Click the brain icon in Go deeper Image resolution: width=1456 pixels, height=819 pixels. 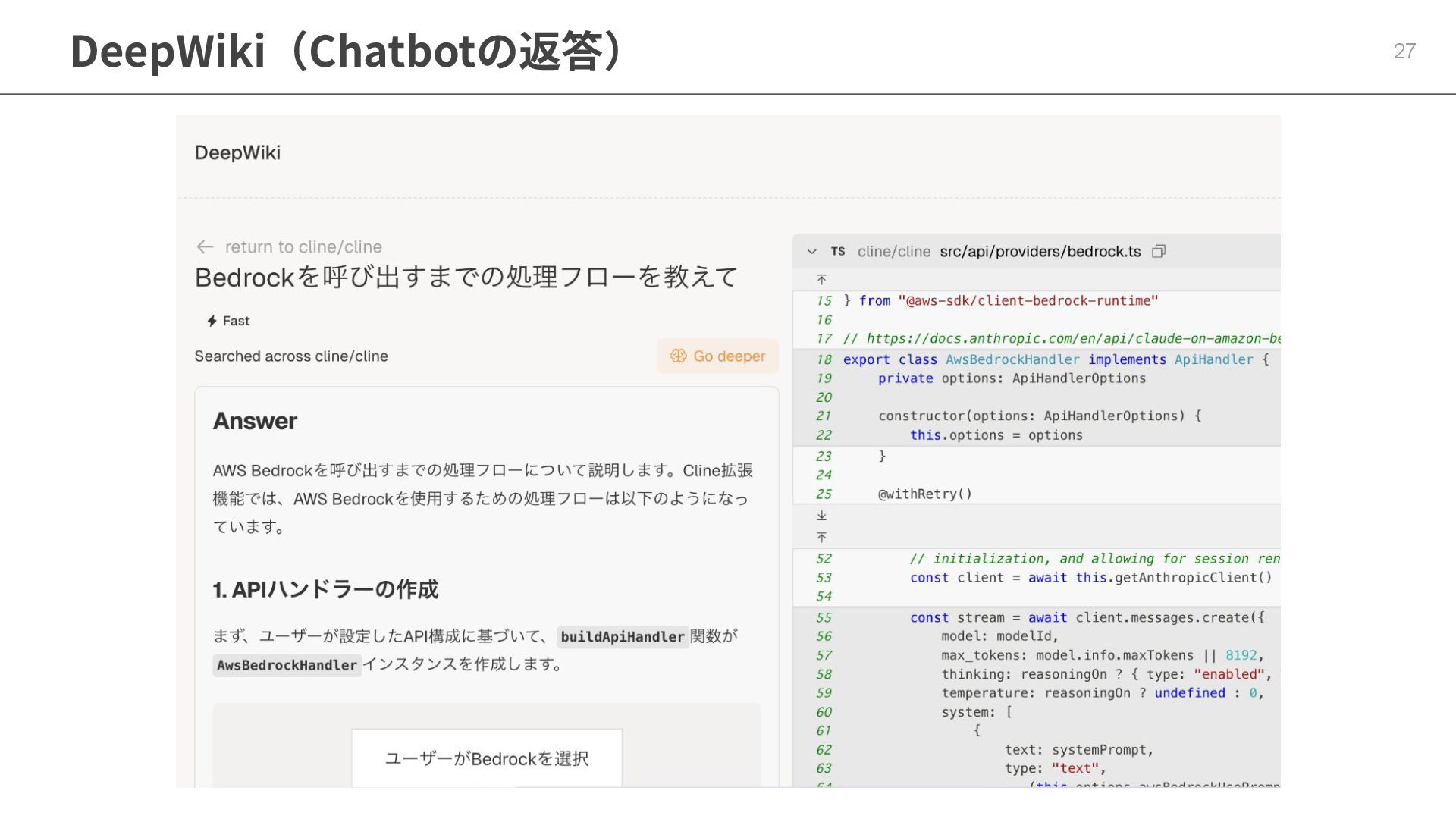tap(678, 356)
